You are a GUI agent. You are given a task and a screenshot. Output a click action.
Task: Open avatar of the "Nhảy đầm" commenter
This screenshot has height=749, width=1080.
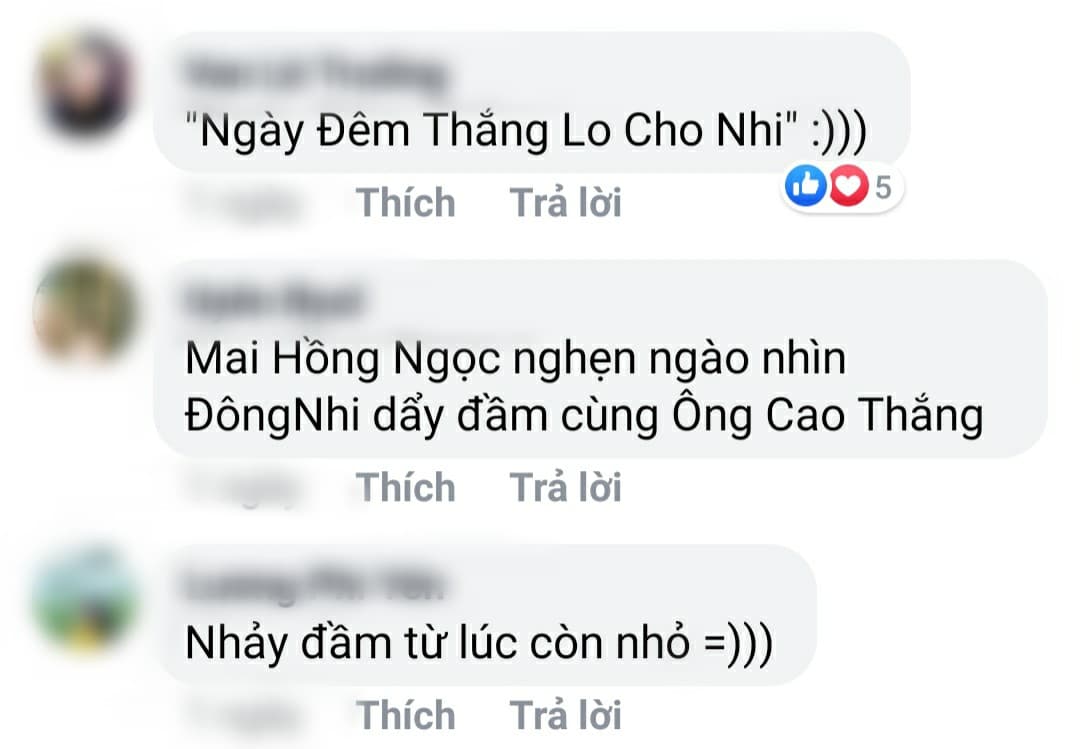(x=85, y=597)
